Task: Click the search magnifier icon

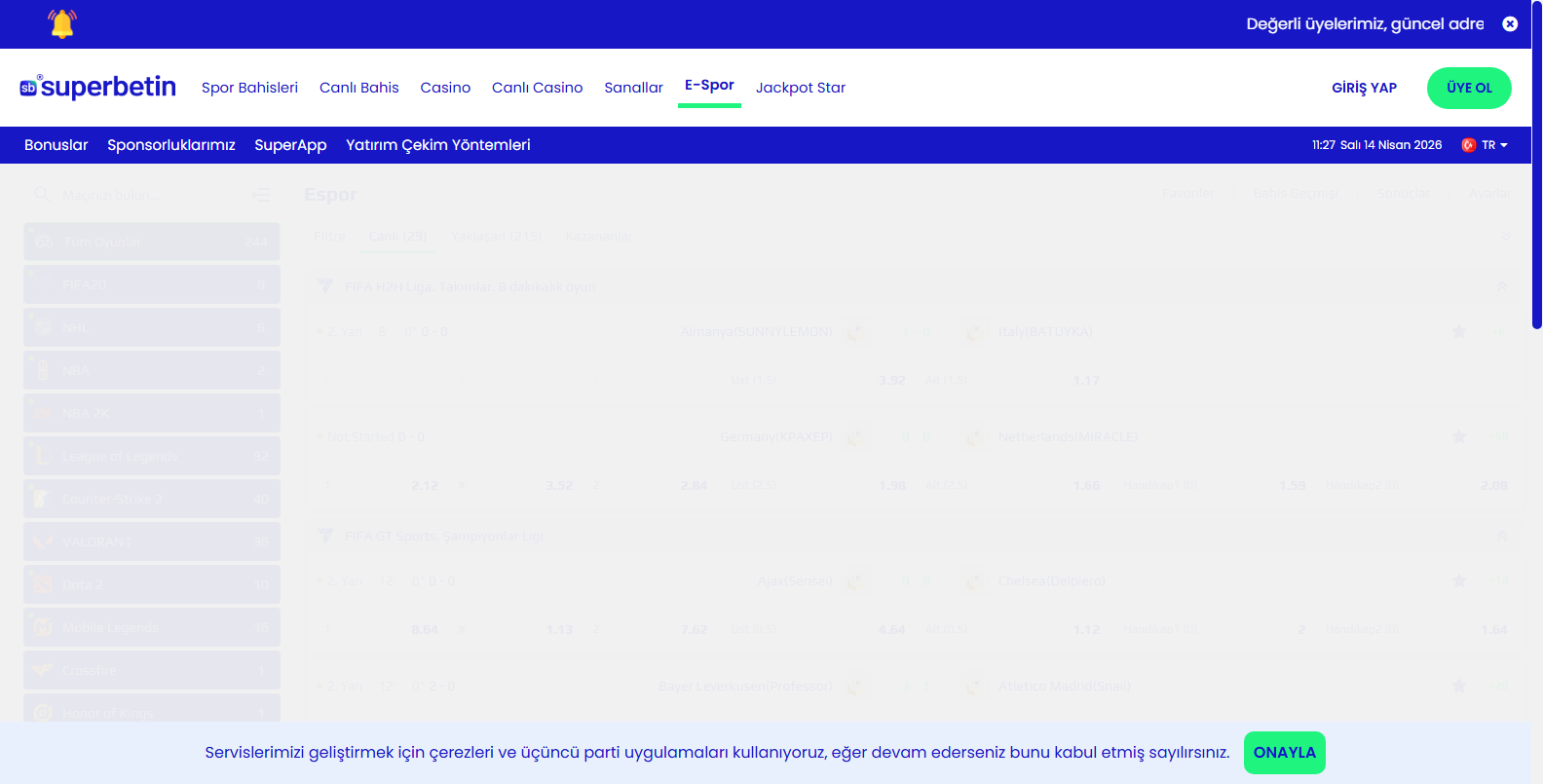Action: (43, 195)
